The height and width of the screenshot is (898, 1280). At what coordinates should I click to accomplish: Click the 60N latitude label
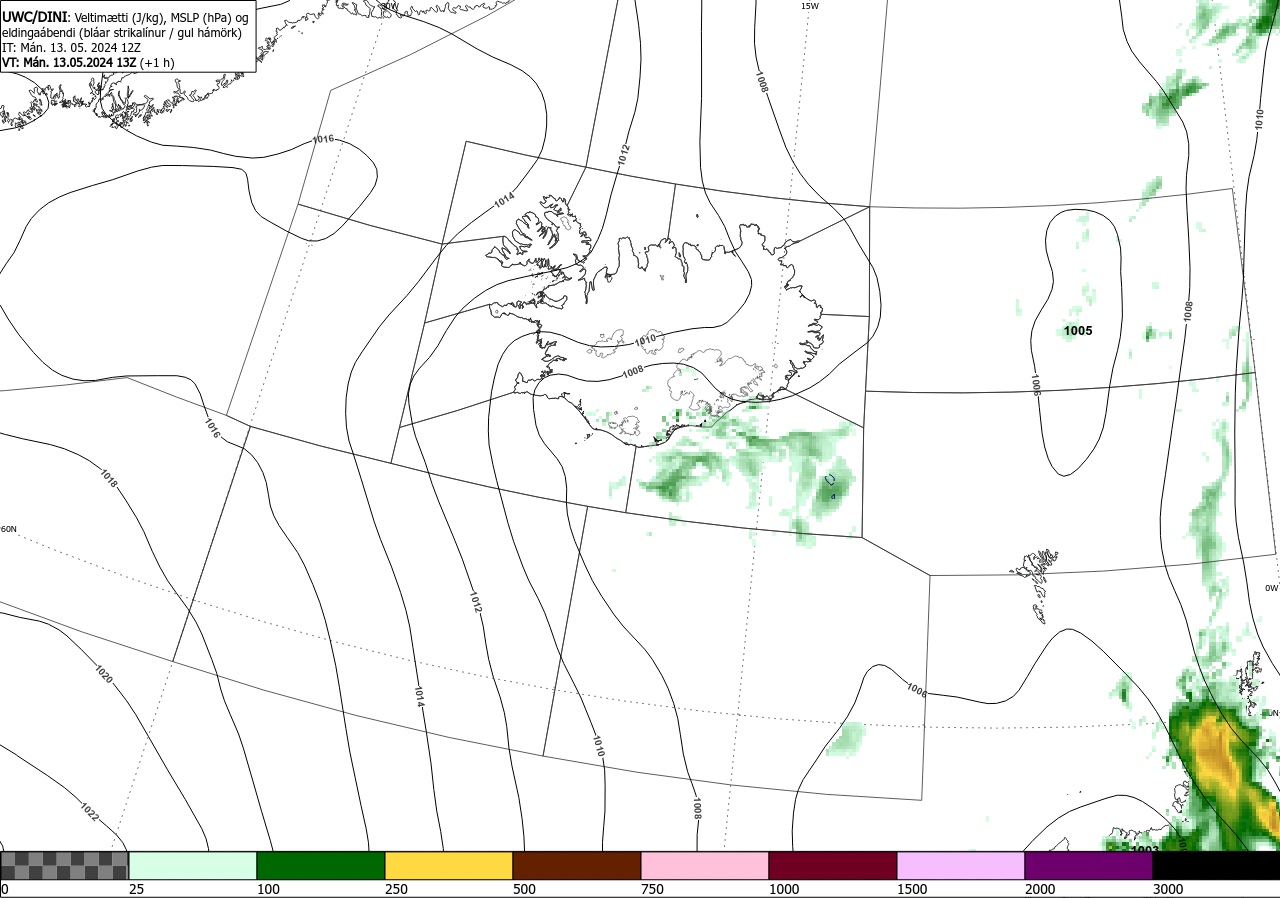[x=9, y=529]
